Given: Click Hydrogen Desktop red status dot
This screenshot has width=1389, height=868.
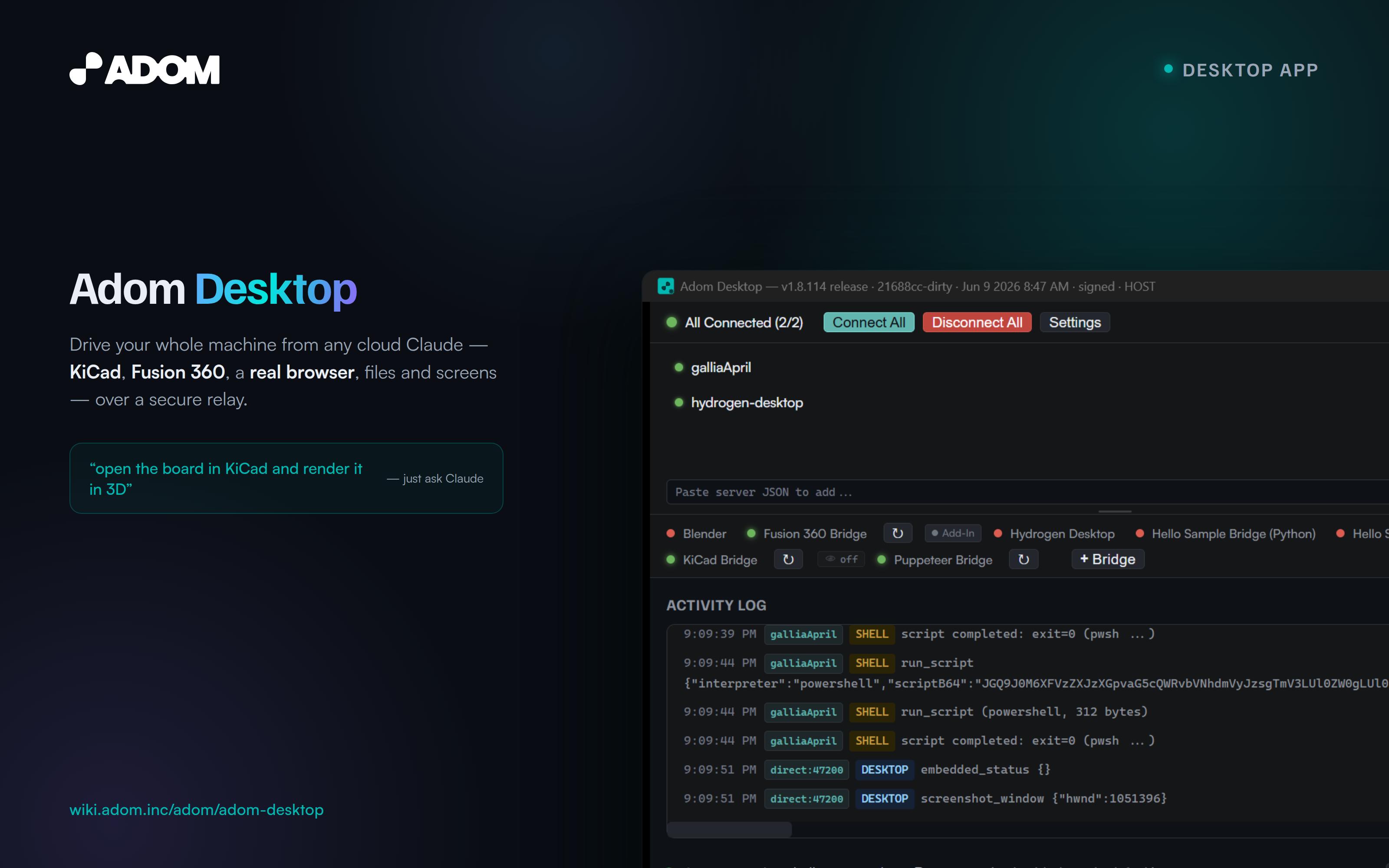Looking at the screenshot, I should (x=998, y=533).
